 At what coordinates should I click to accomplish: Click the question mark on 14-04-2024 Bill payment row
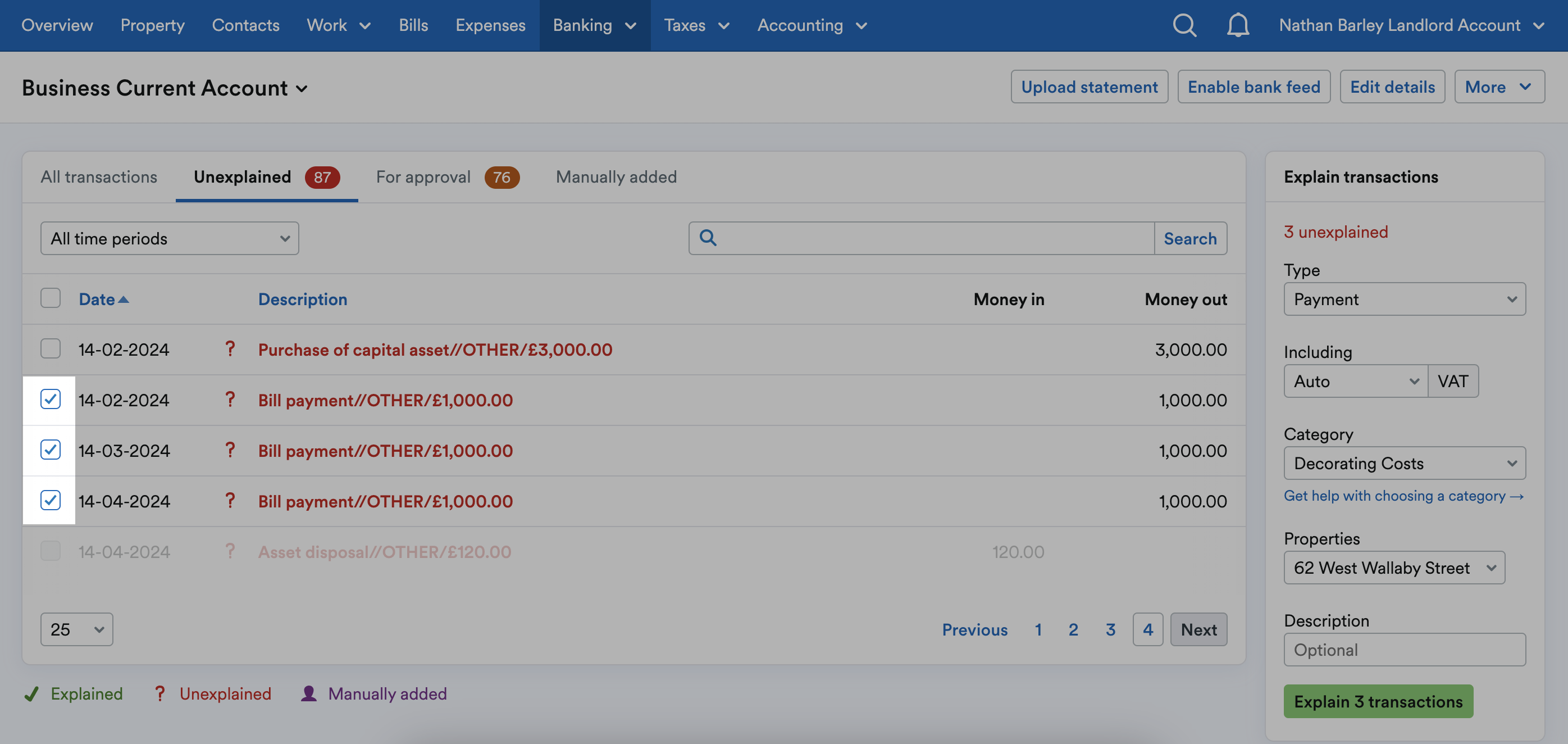(230, 501)
